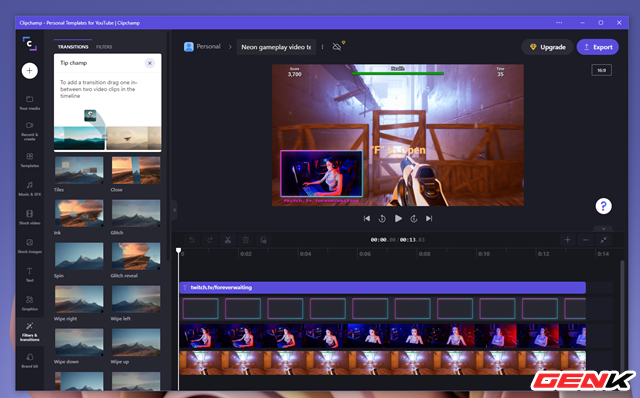Select the twitch.tv/foreverwaiting text clip
This screenshot has height=398, width=640.
pos(382,287)
